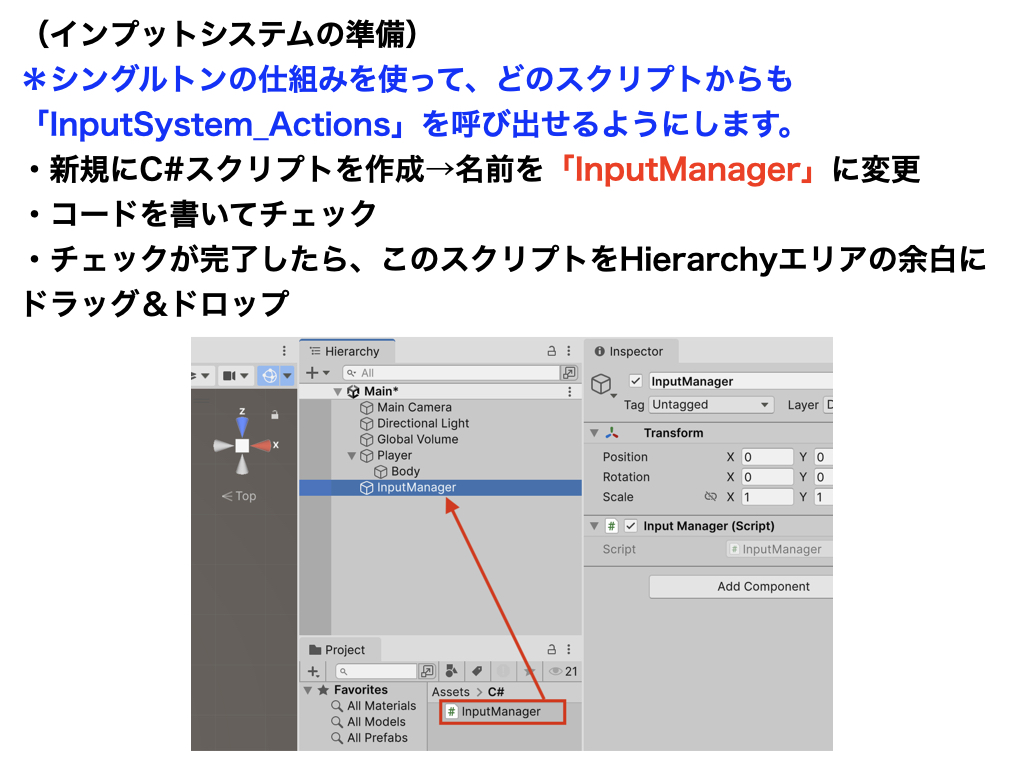Open the Project search-in-window icon

(428, 671)
